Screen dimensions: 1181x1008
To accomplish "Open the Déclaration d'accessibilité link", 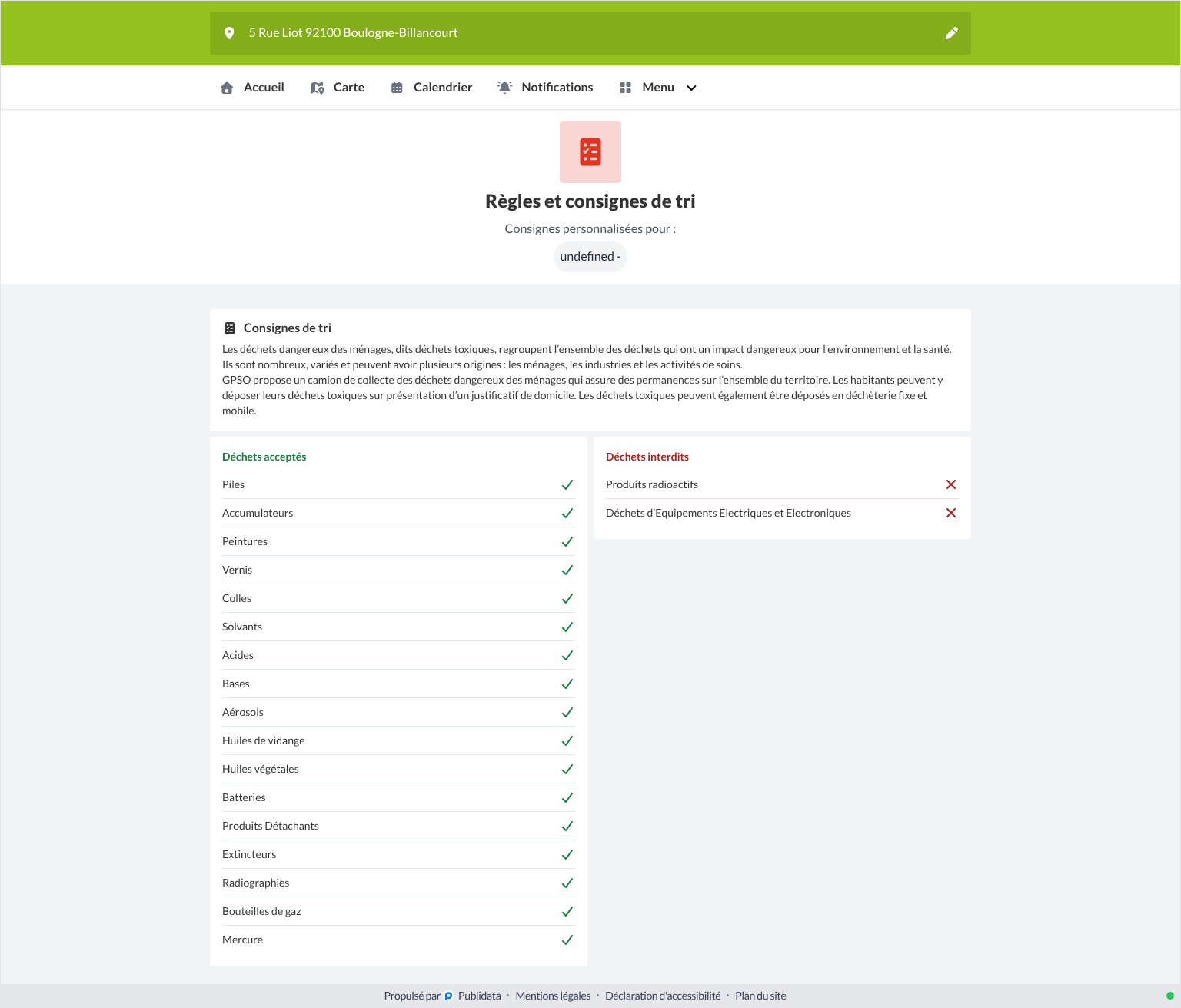I will click(663, 996).
